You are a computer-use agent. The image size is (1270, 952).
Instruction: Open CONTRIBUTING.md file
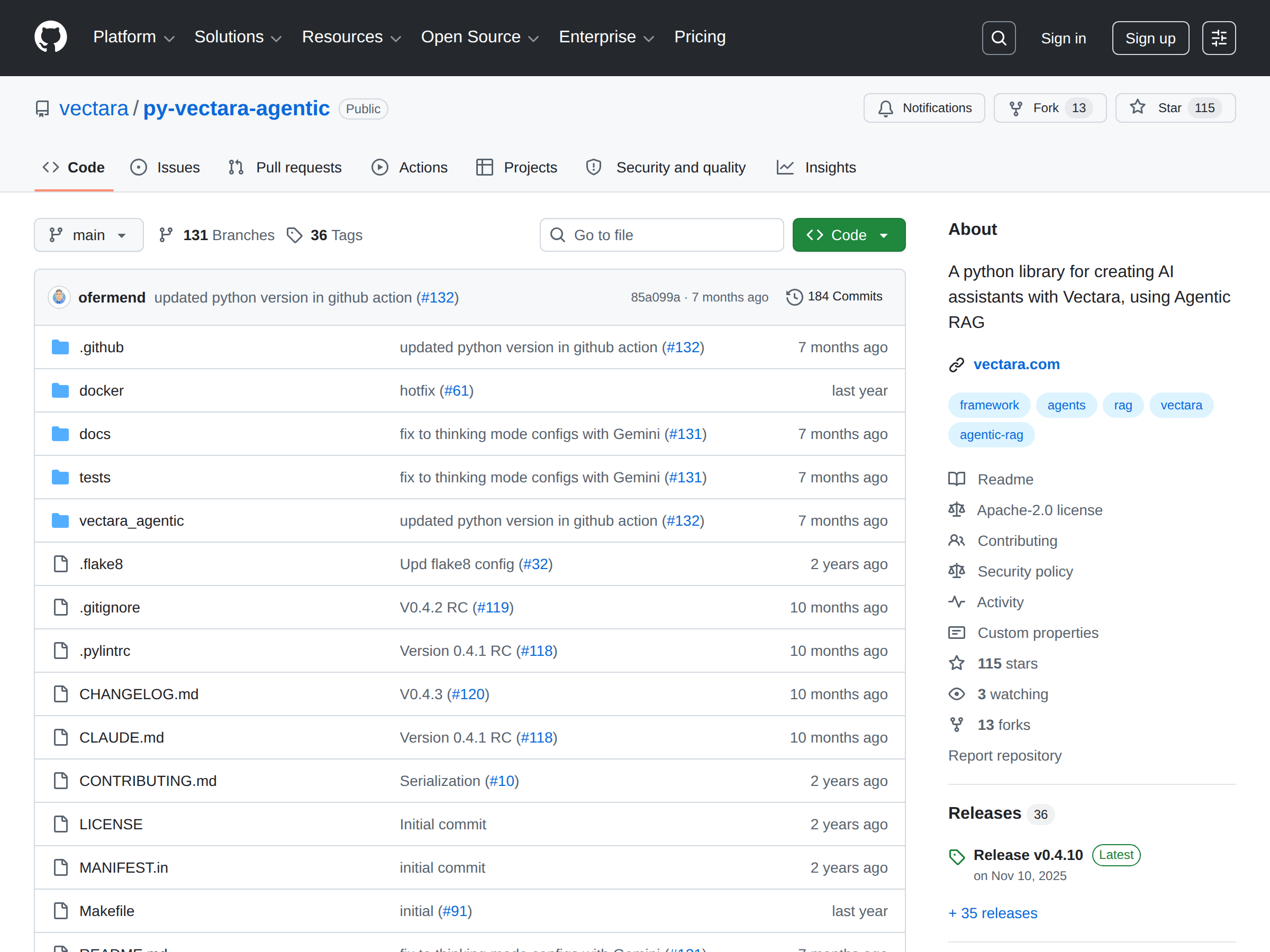point(148,781)
